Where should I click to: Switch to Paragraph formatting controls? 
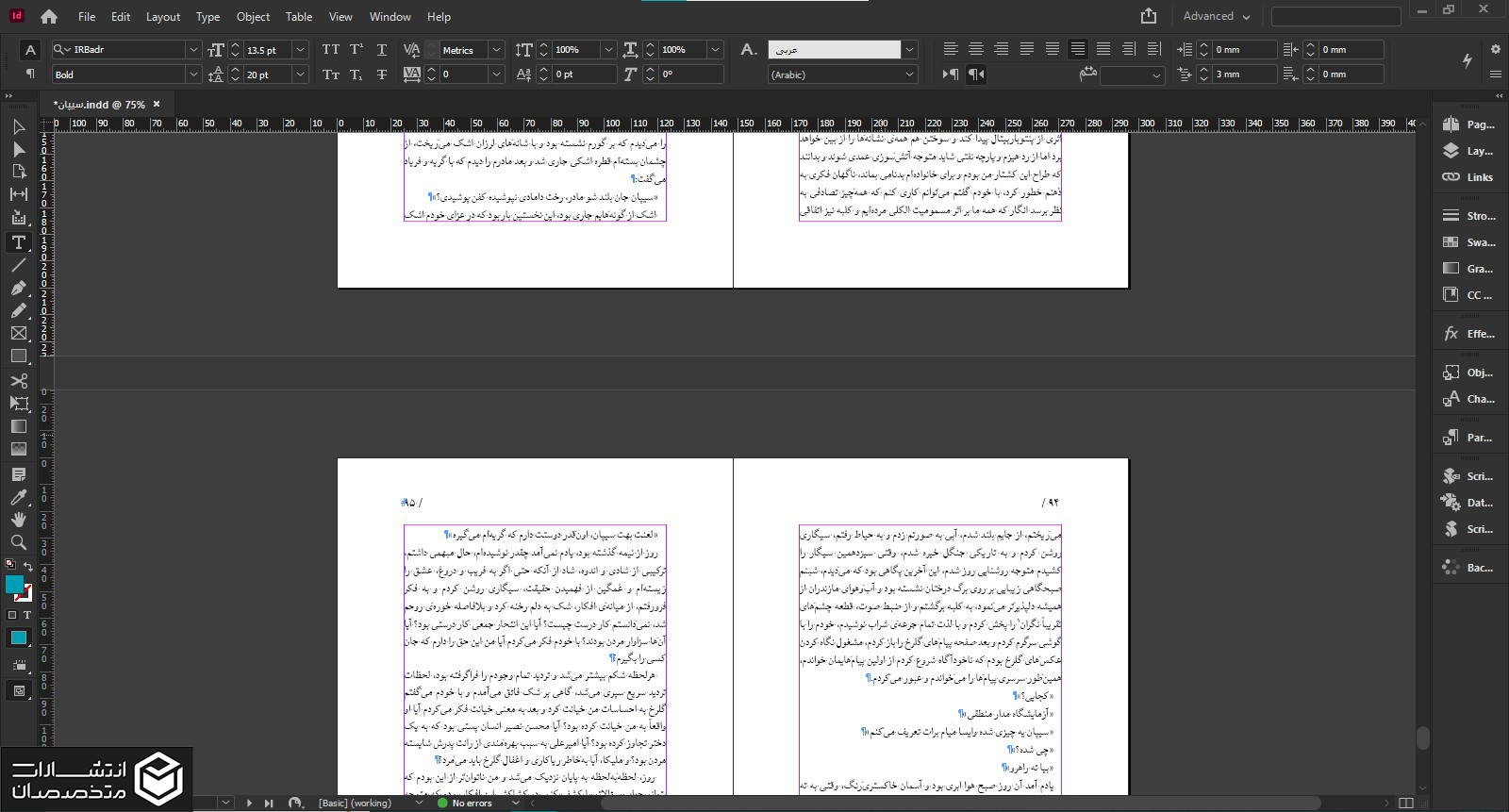click(30, 75)
